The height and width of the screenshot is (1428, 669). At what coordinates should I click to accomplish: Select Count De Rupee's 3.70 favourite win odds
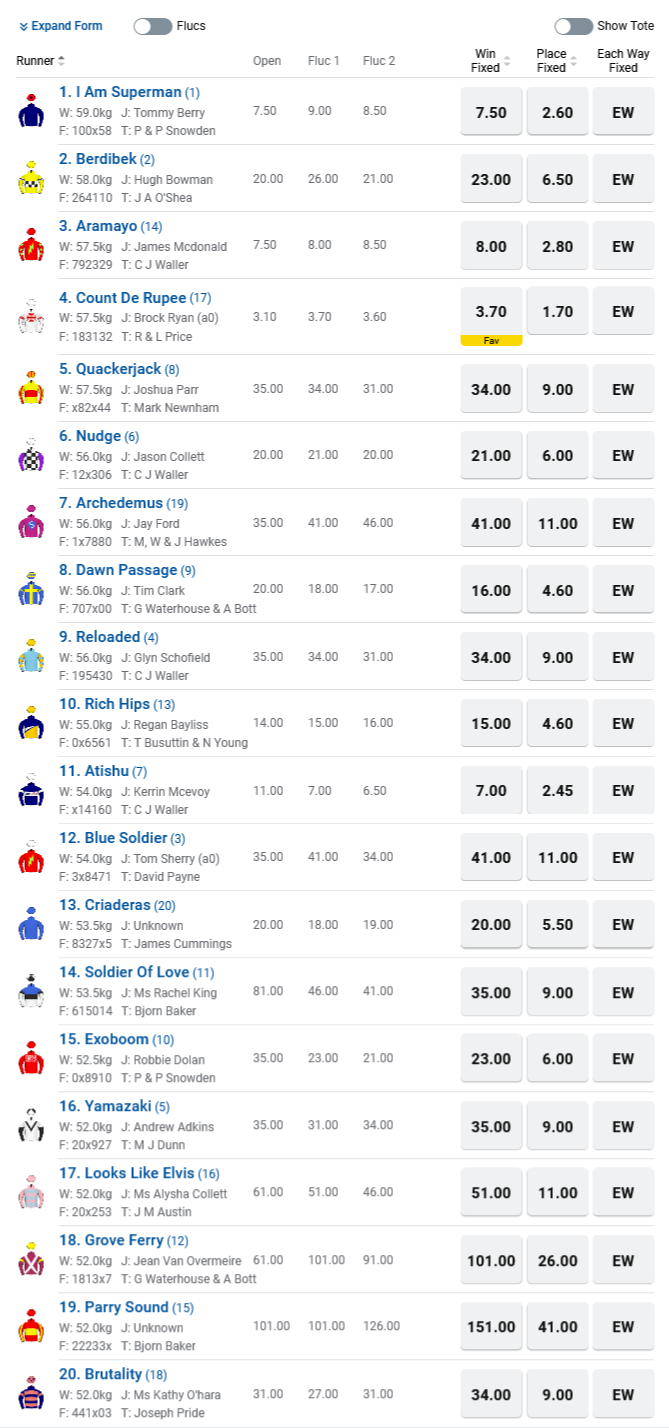click(491, 311)
